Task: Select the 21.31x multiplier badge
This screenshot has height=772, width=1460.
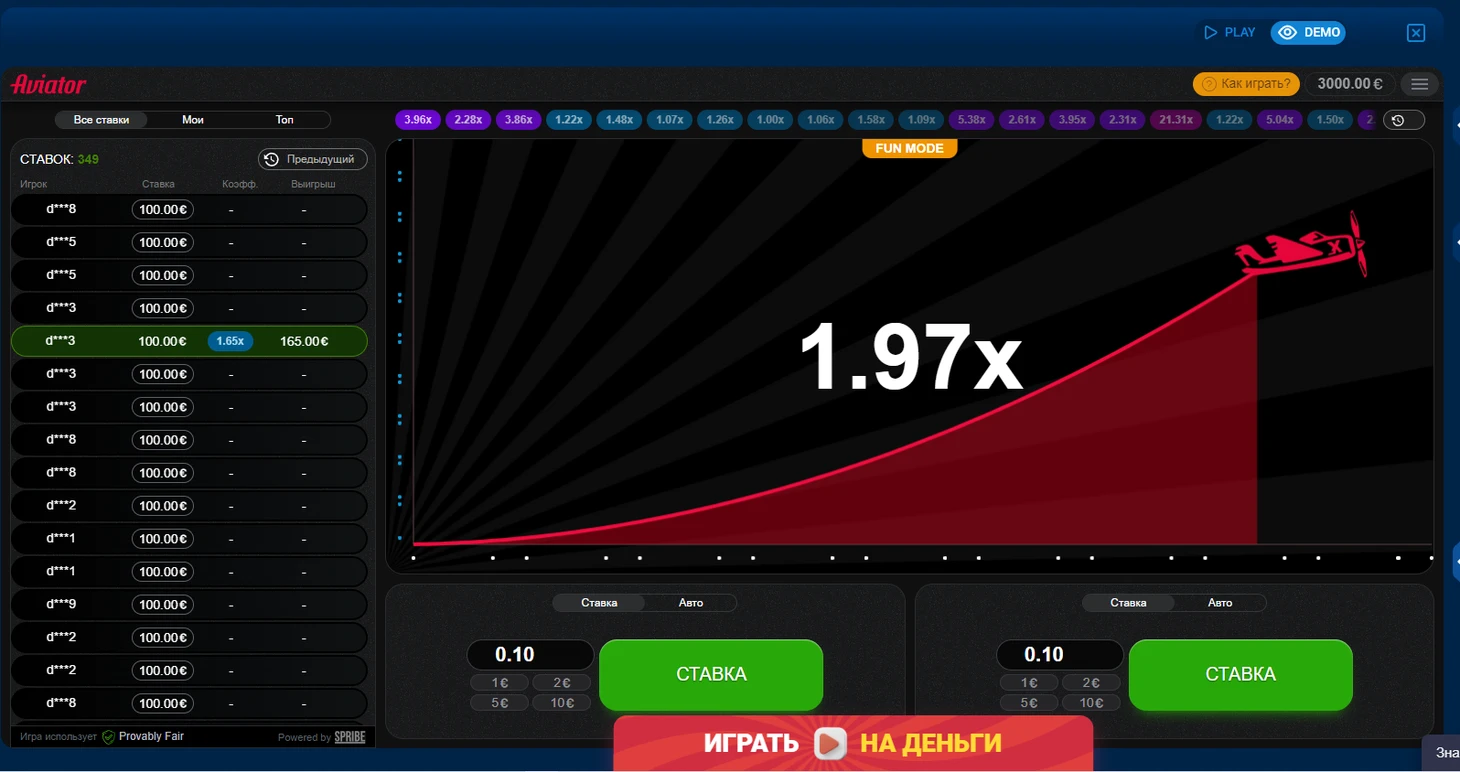Action: [1175, 120]
